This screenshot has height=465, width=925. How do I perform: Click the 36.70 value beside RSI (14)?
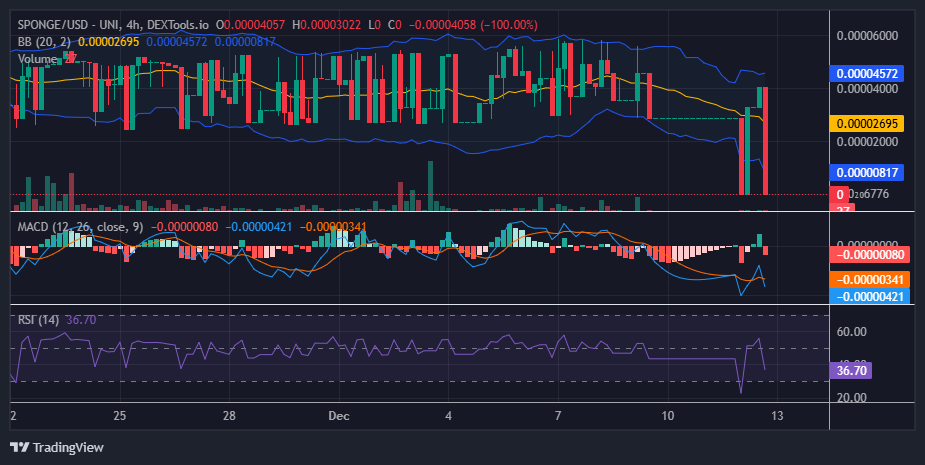[81, 320]
